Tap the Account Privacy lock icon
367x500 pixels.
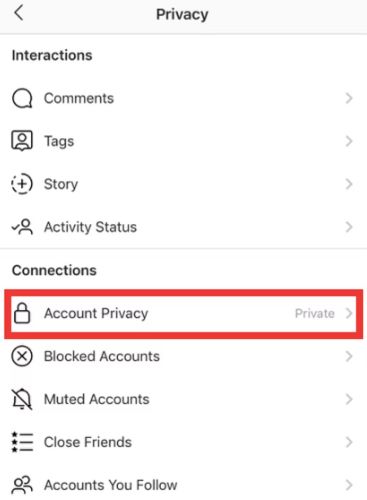[22, 313]
